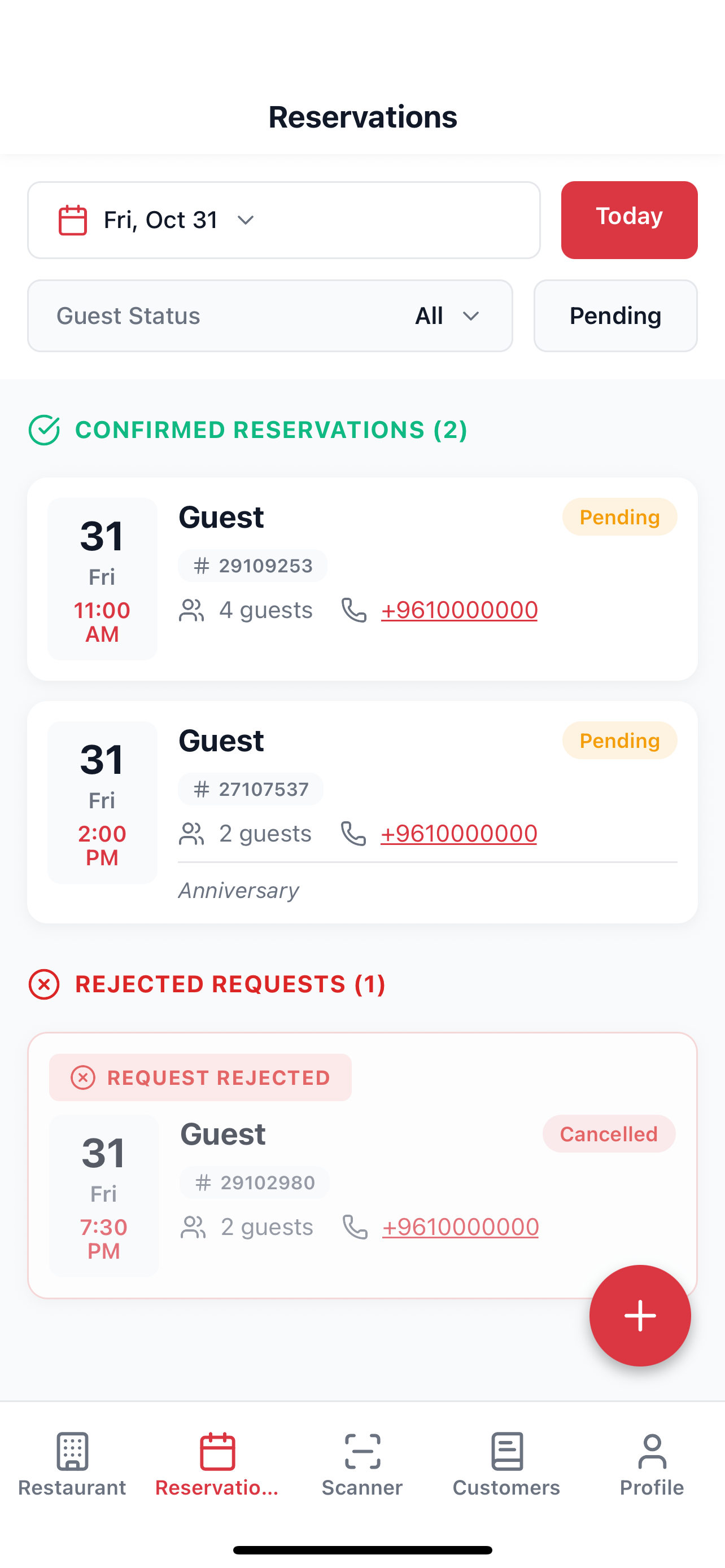This screenshot has width=725, height=1568.
Task: Click chevron next to All status
Action: tap(471, 316)
